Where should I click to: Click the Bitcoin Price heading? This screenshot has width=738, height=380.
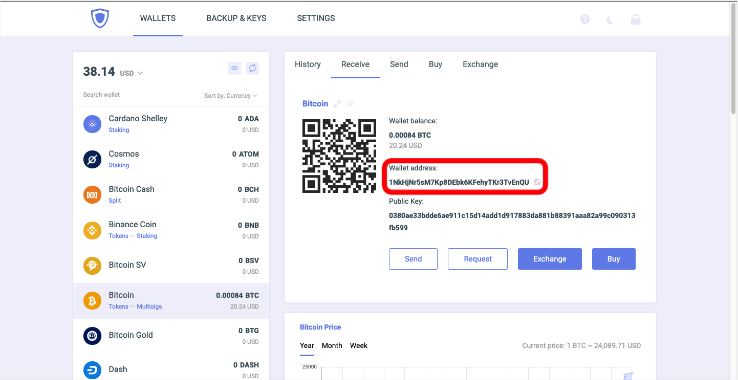[x=321, y=327]
